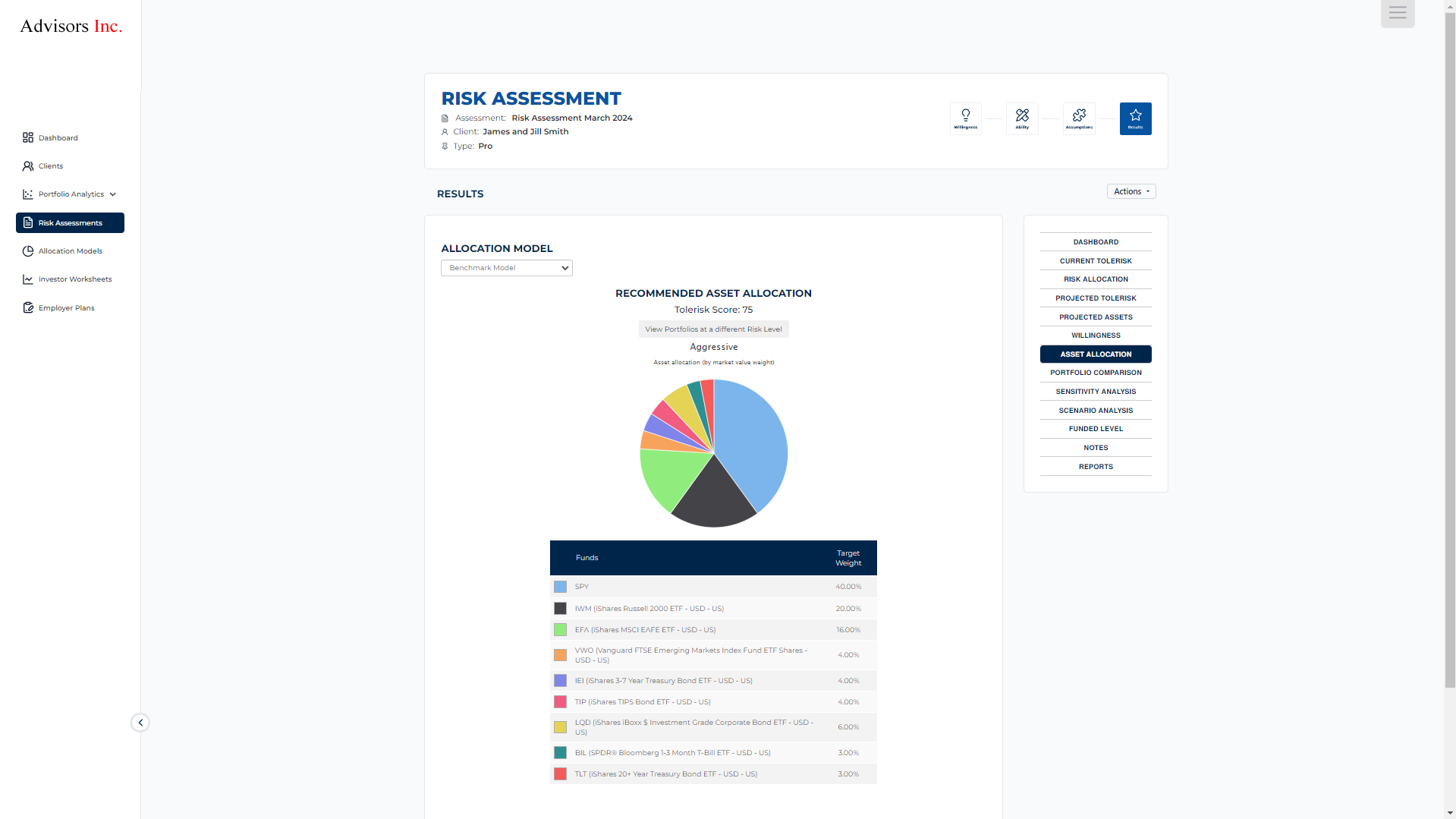Open Employer Plans sidebar icon
1456x819 pixels.
[28, 307]
